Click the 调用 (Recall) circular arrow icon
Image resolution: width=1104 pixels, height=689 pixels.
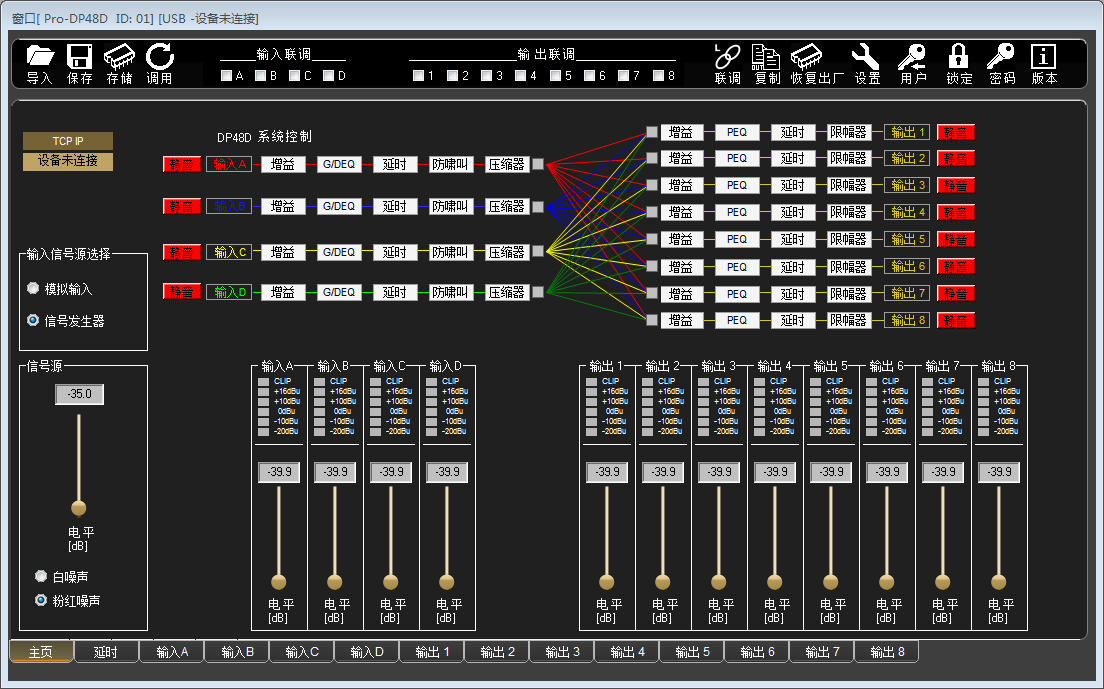pyautogui.click(x=159, y=56)
